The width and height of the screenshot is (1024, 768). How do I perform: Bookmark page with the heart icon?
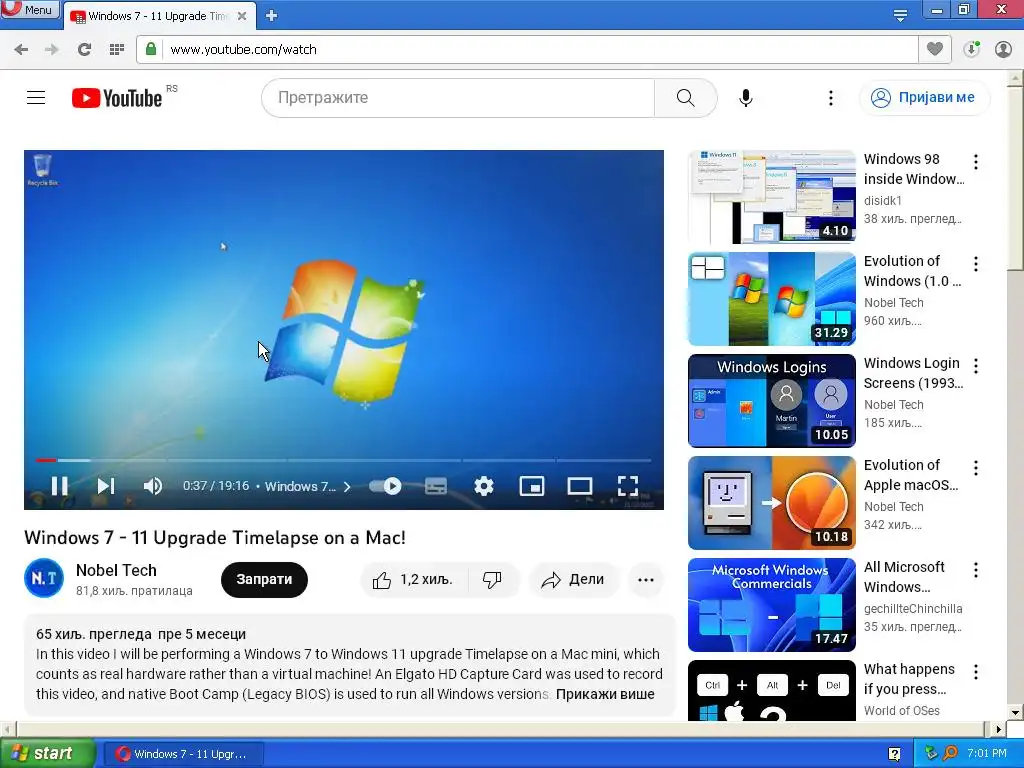[935, 49]
